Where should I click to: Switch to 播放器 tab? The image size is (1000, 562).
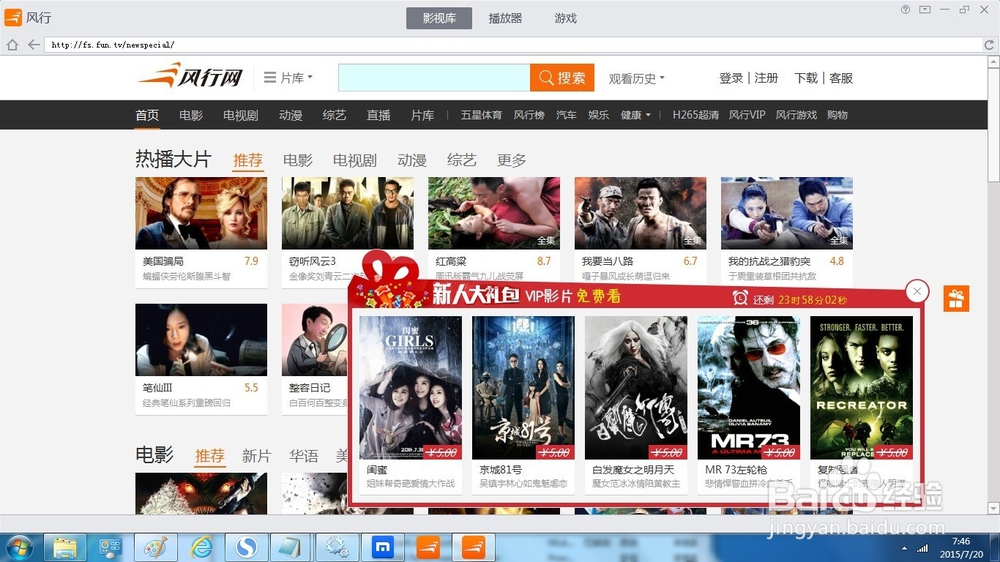(x=505, y=18)
